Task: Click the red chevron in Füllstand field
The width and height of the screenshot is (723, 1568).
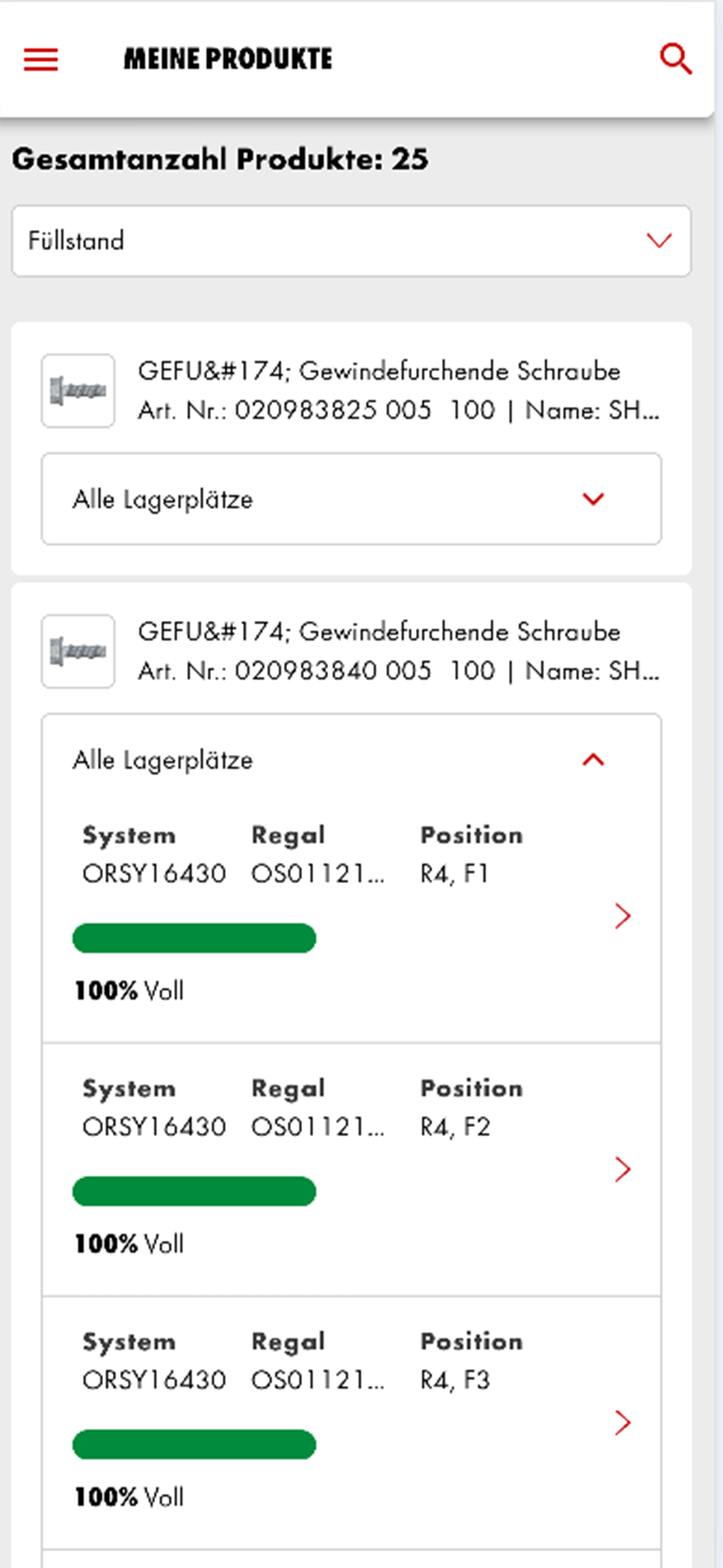Action: [x=659, y=241]
